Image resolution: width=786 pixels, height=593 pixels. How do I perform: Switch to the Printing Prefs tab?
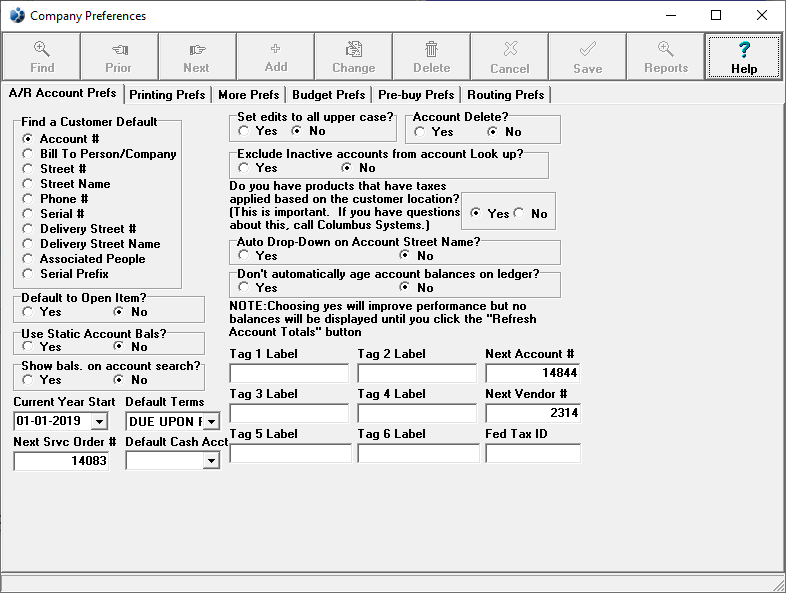coord(168,95)
